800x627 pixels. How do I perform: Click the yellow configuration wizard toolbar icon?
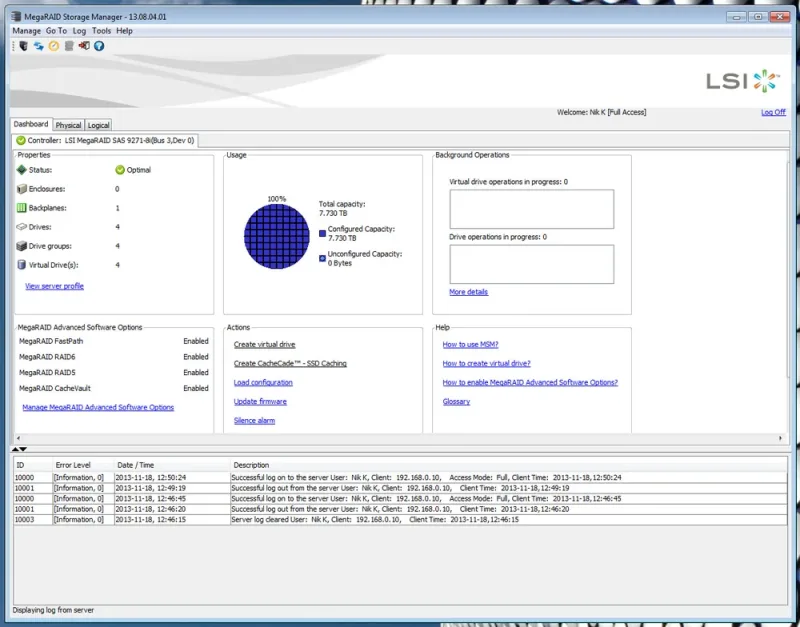[x=54, y=46]
